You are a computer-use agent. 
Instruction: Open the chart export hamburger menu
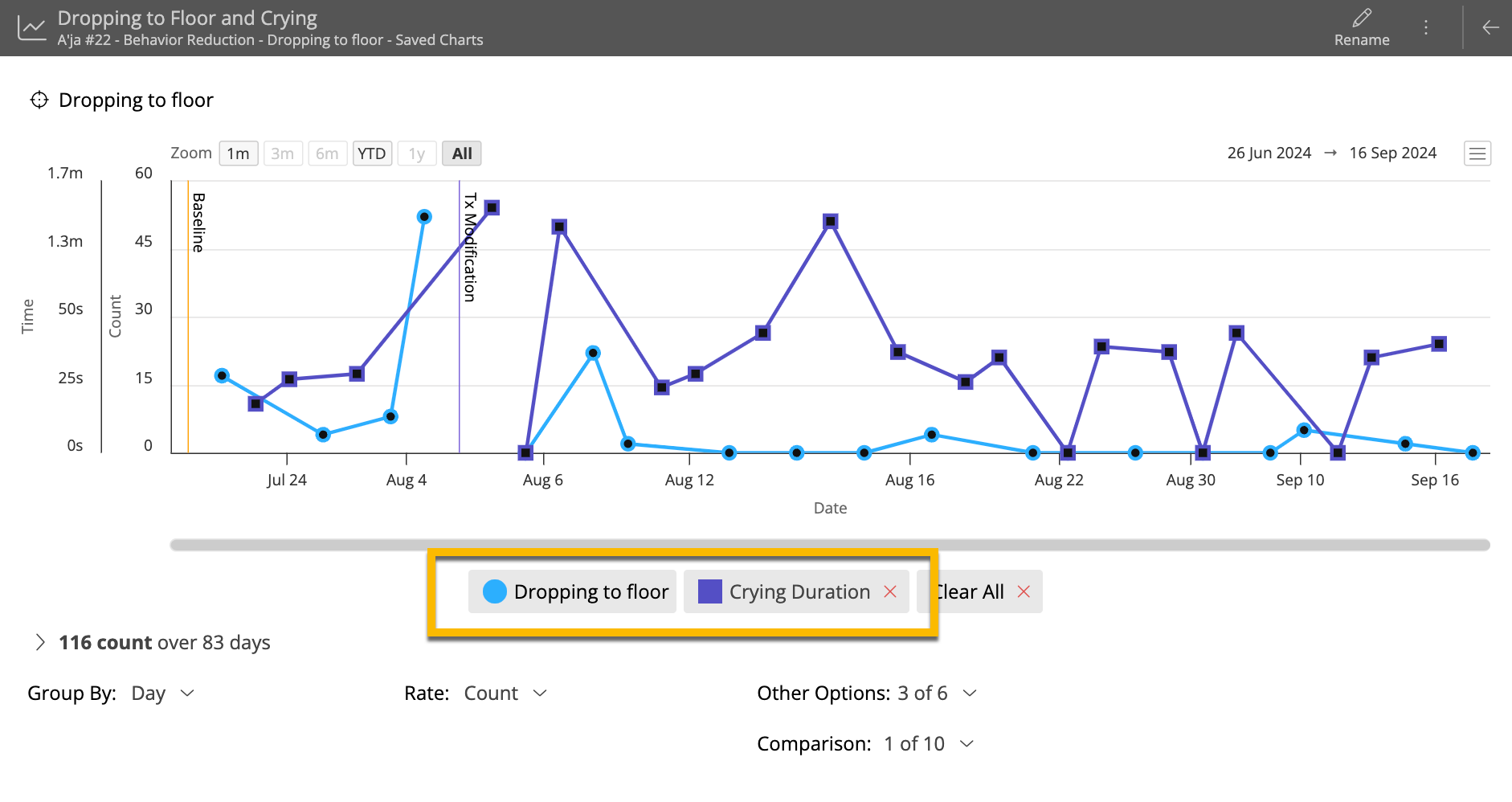coord(1477,153)
